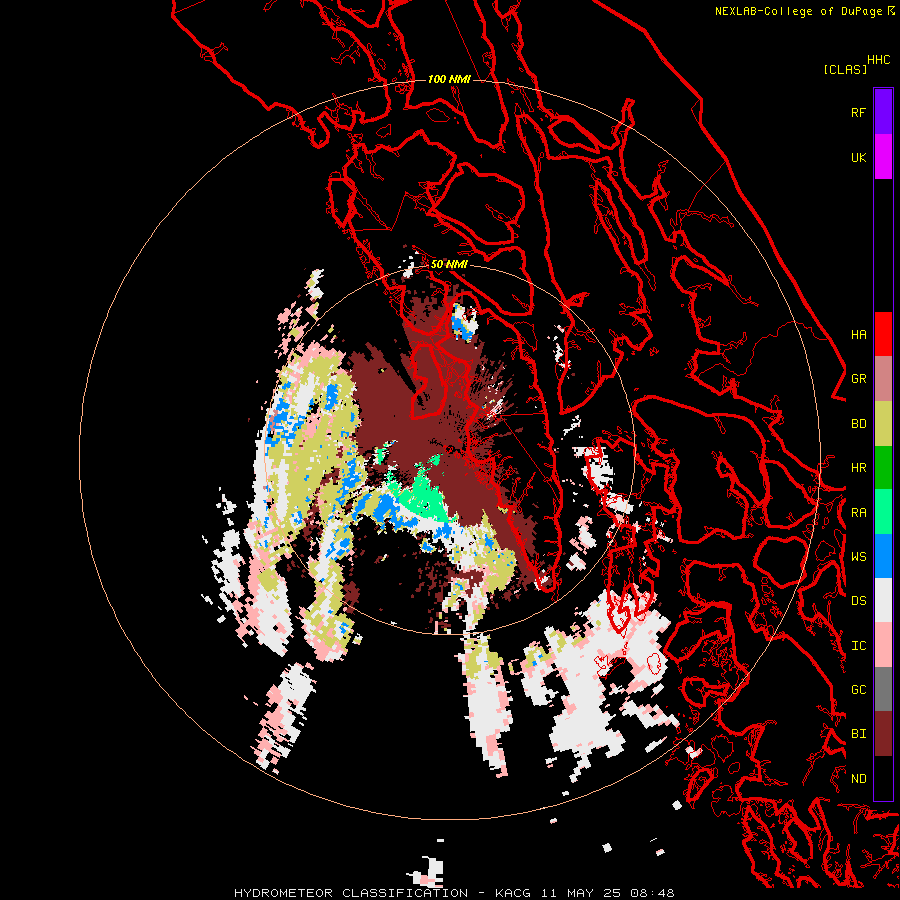The height and width of the screenshot is (900, 900).
Task: Click the UK legend label
Action: point(858,157)
